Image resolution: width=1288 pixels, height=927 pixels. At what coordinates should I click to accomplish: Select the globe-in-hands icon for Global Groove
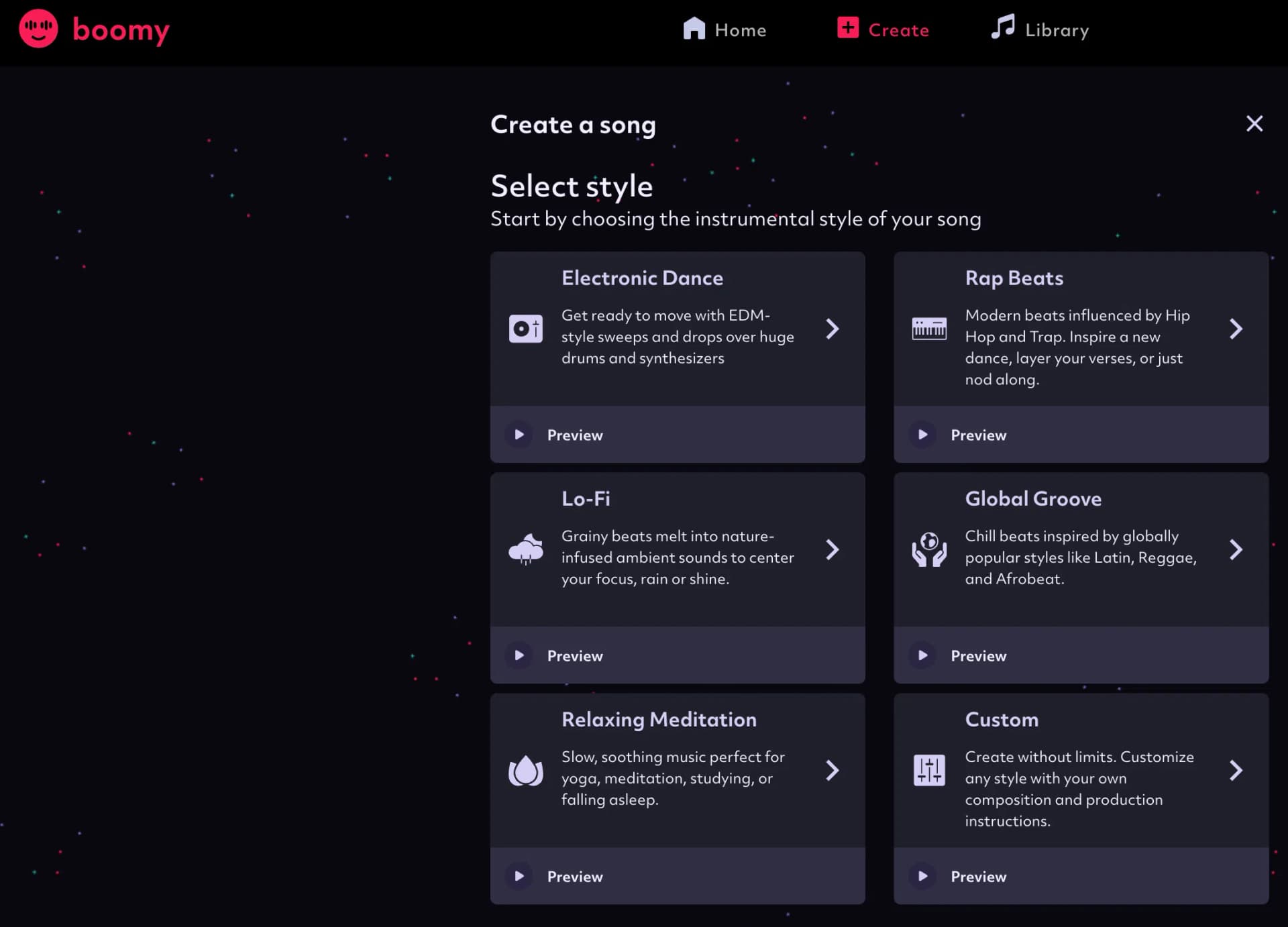[930, 549]
